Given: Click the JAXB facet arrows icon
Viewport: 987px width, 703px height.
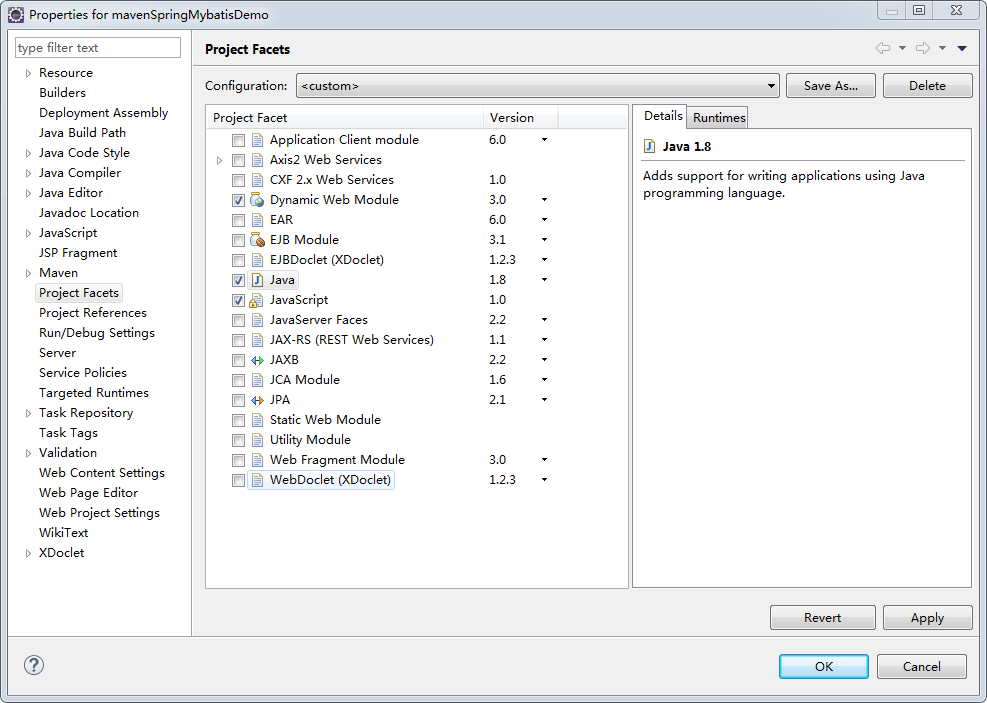Looking at the screenshot, I should click(x=257, y=360).
